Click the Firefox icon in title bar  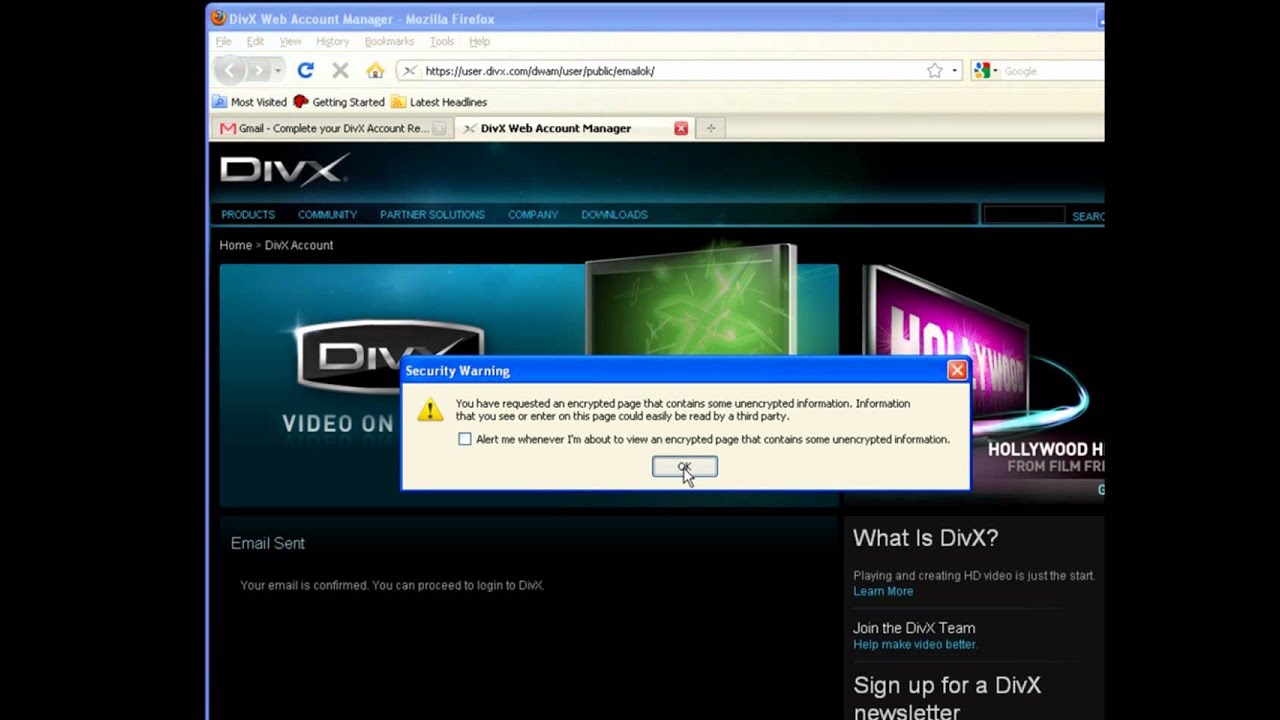point(218,18)
